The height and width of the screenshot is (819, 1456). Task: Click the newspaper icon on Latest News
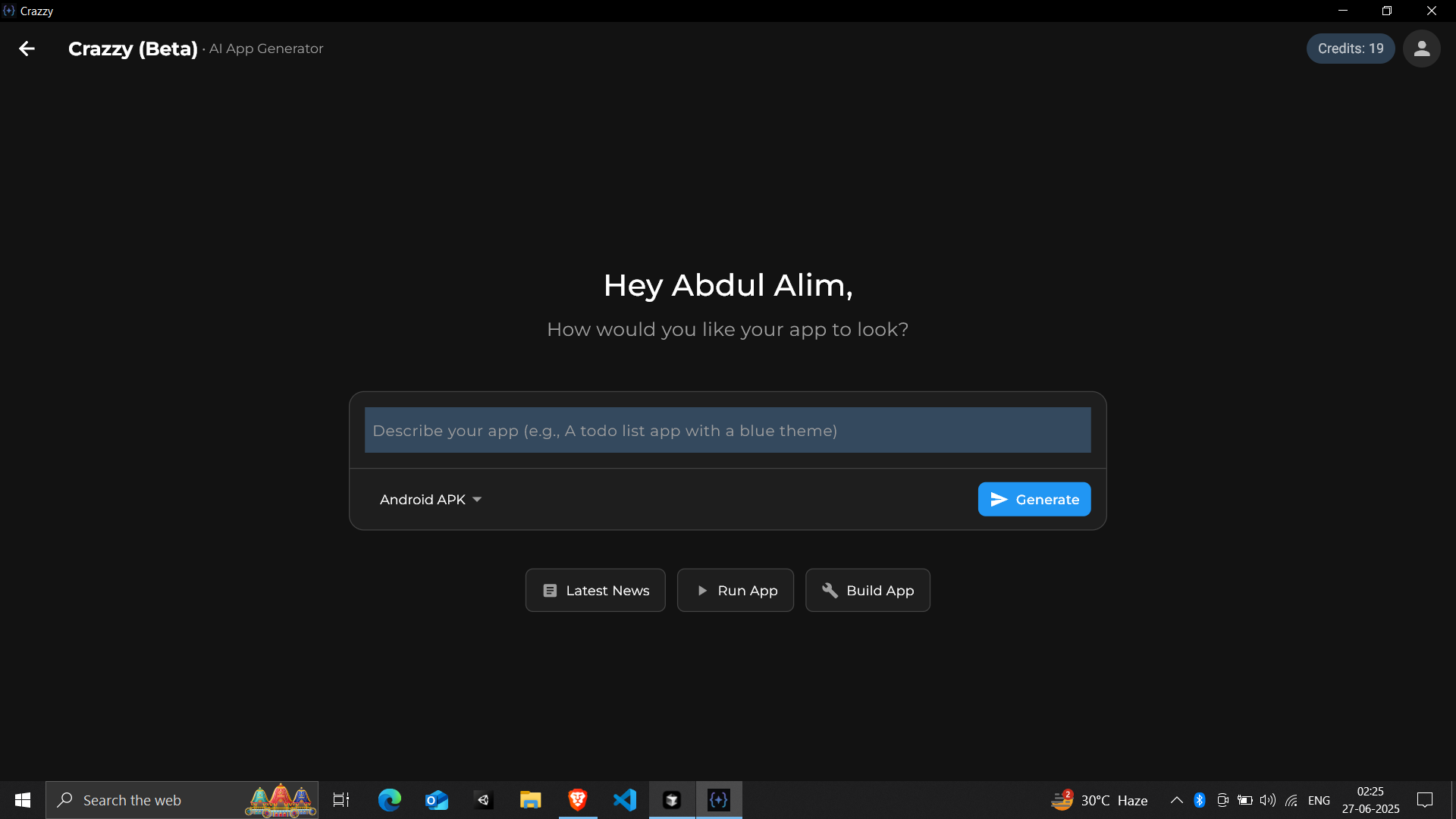click(x=549, y=590)
